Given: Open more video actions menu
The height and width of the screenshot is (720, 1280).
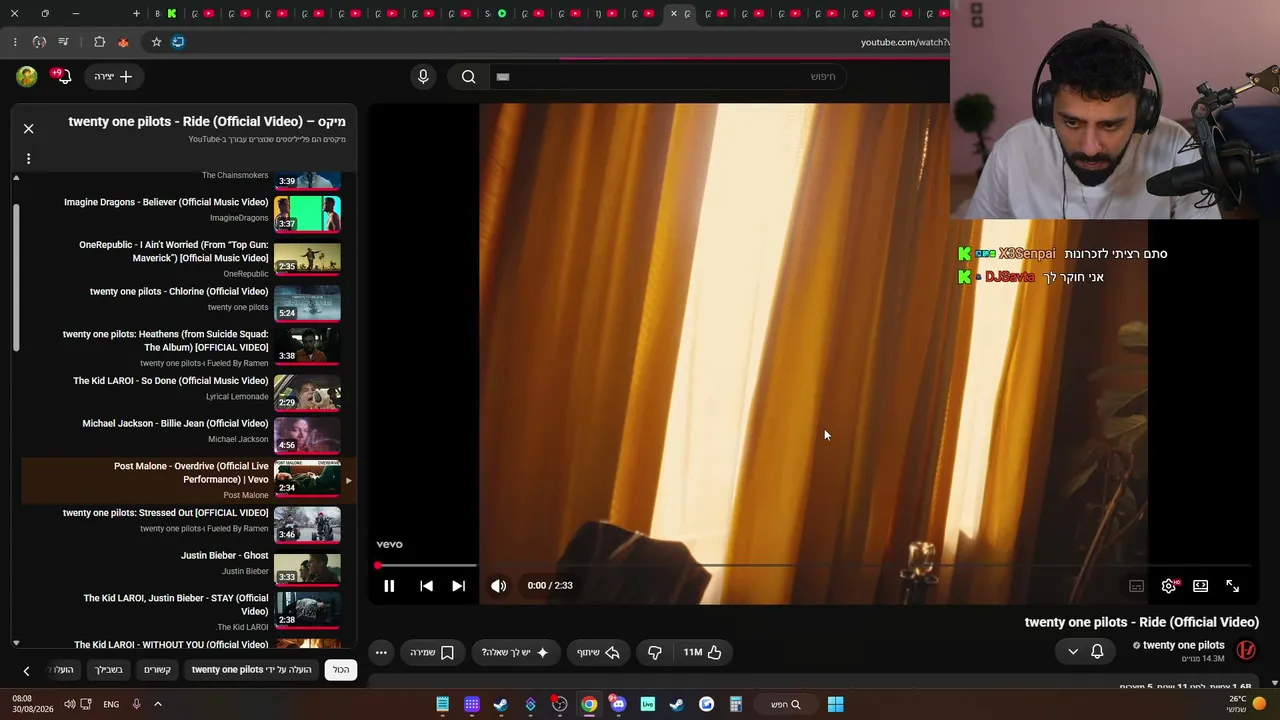Looking at the screenshot, I should coord(381,652).
